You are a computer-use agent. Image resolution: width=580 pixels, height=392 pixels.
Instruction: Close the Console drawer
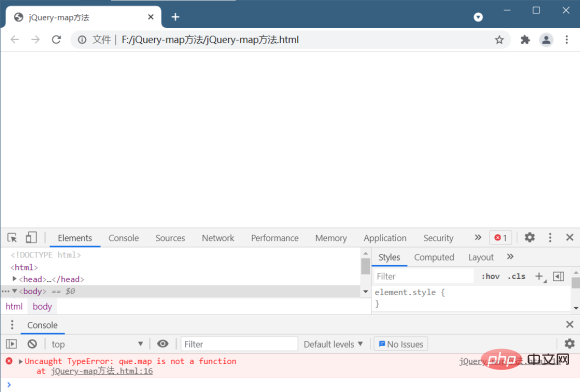pos(570,324)
